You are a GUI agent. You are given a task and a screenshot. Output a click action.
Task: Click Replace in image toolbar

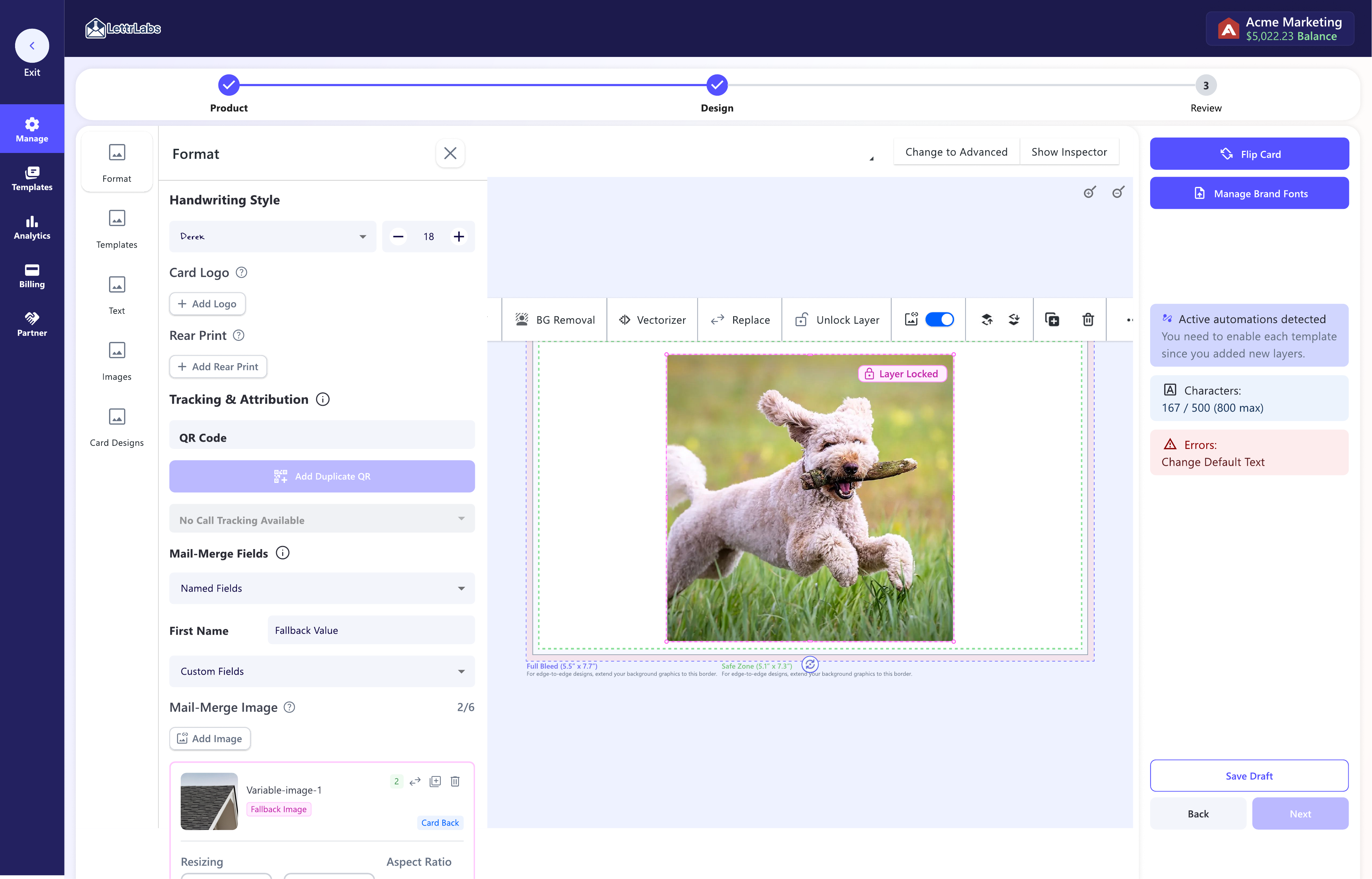coord(740,320)
